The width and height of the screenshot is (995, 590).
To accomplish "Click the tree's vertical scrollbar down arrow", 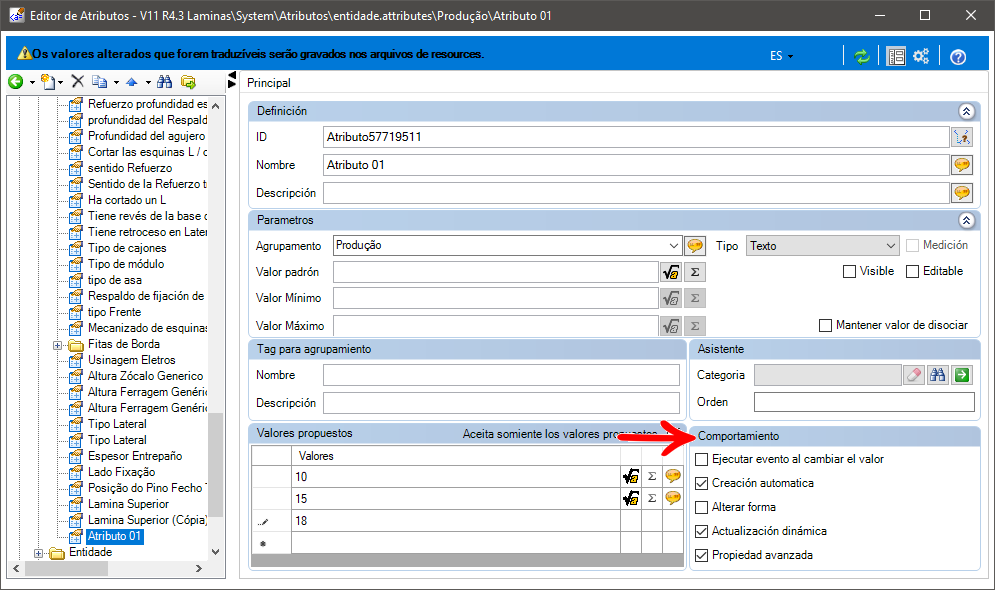I will (x=216, y=552).
